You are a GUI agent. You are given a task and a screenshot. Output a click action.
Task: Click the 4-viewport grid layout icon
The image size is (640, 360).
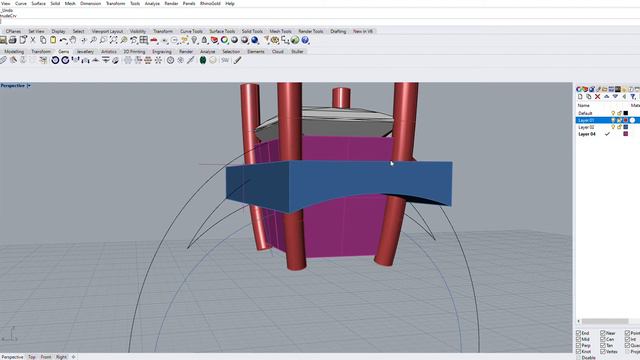tap(144, 40)
